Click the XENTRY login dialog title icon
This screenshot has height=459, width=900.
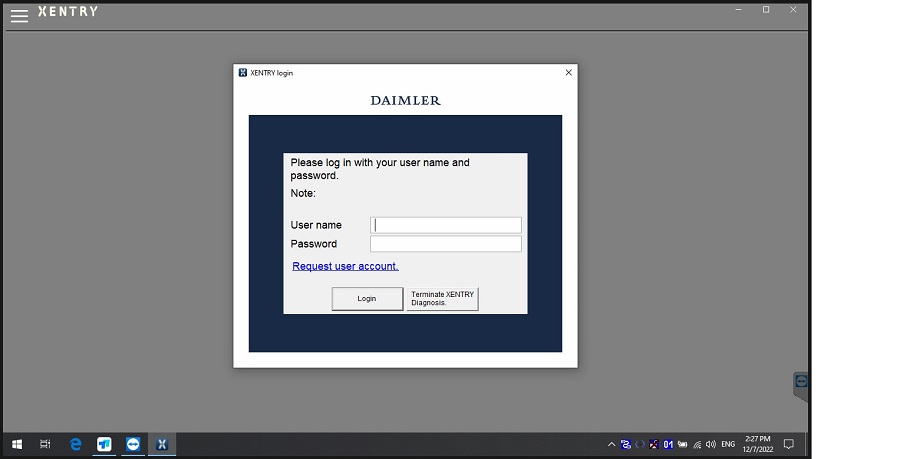(243, 72)
